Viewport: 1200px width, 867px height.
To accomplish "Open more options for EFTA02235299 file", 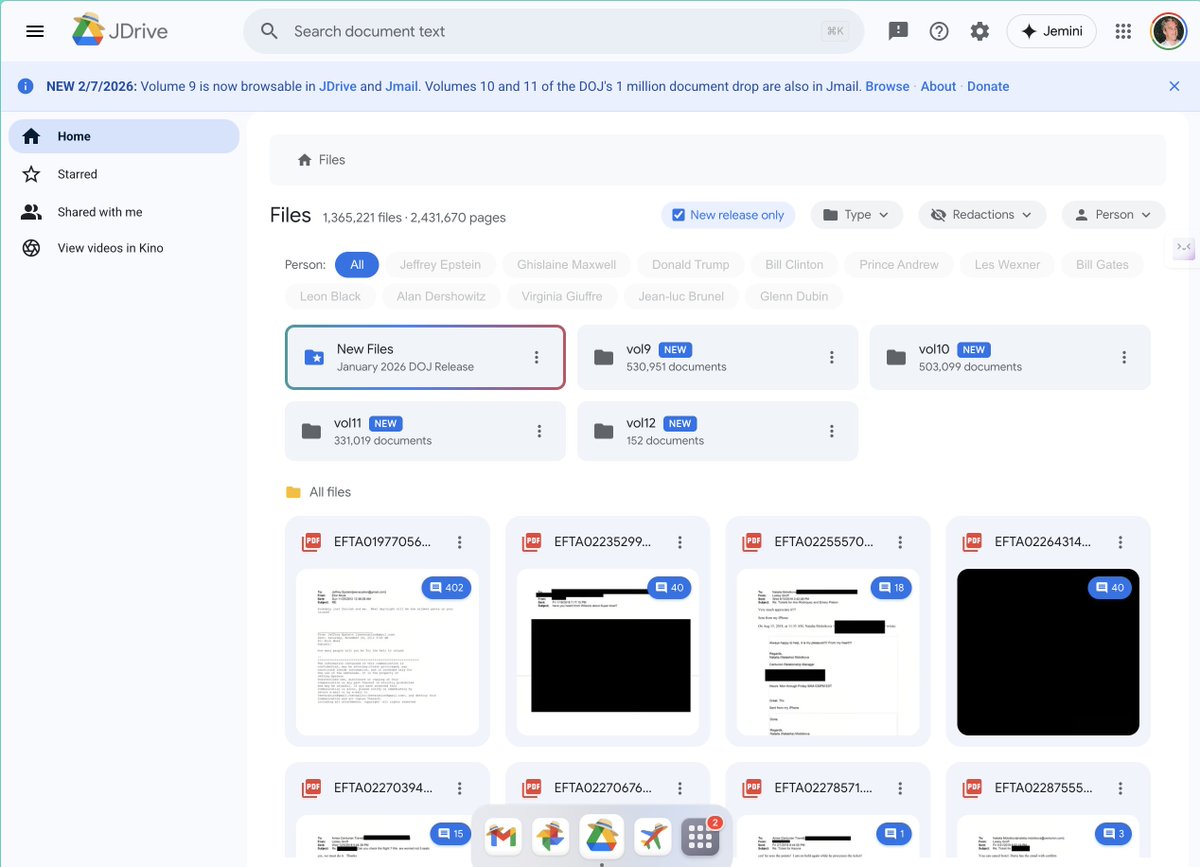I will [680, 542].
